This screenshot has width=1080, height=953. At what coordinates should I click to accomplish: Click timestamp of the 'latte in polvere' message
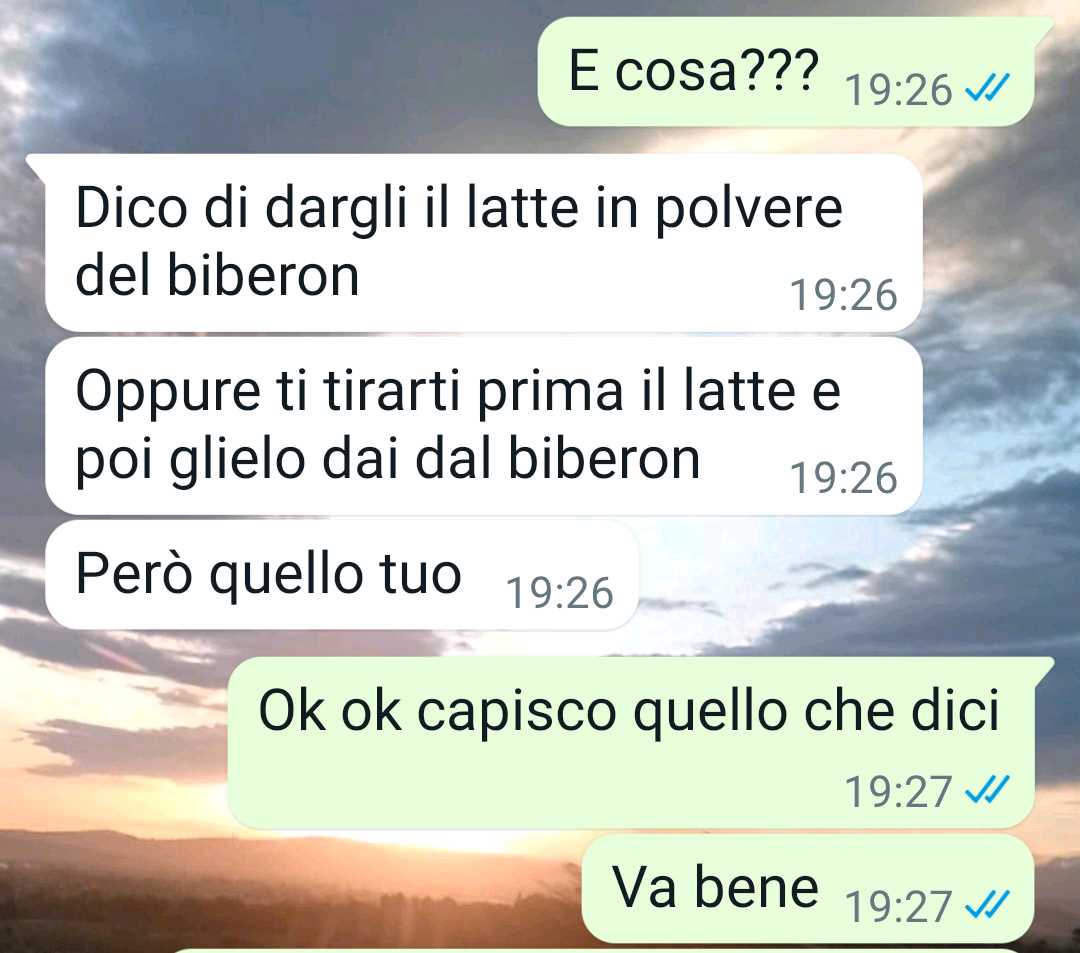[x=843, y=295]
